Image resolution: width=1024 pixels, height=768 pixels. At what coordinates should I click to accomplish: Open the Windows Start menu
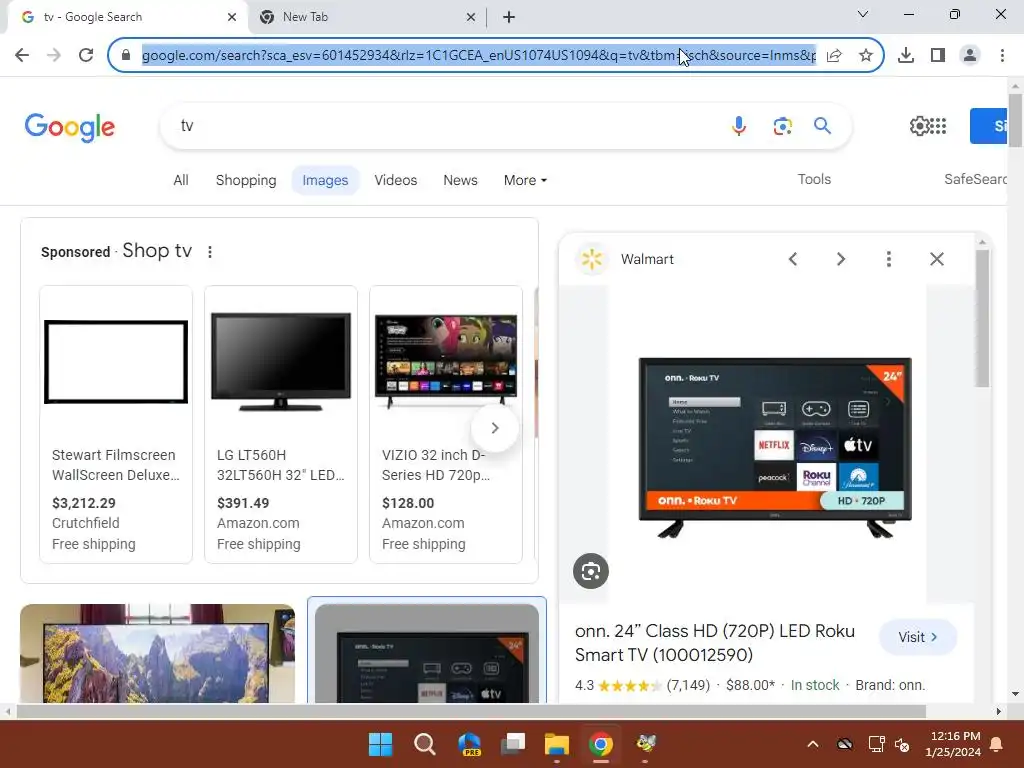click(x=380, y=744)
